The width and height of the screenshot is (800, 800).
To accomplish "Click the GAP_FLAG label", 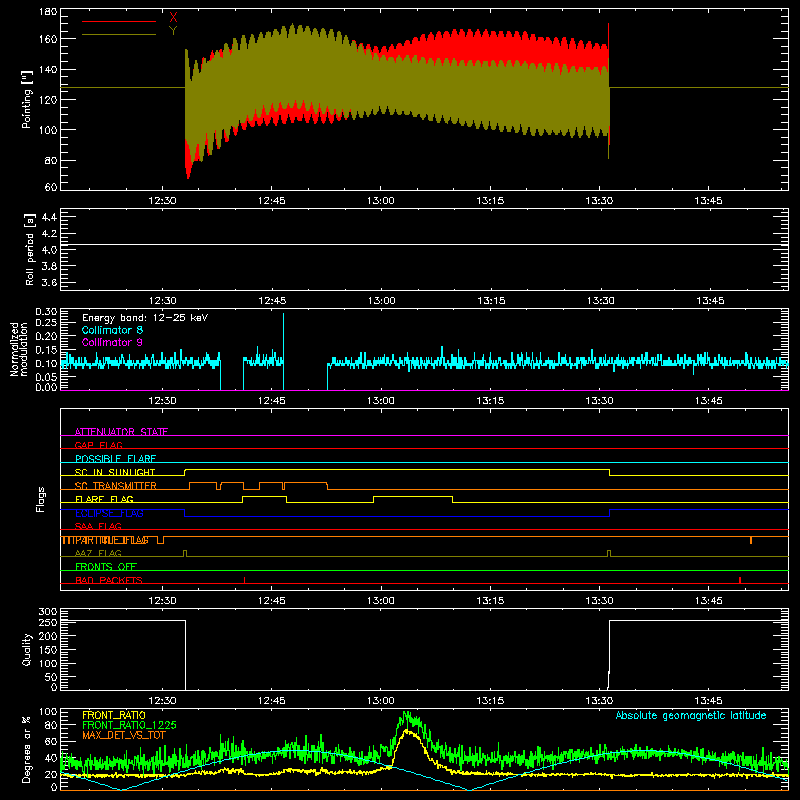I will pos(98,445).
